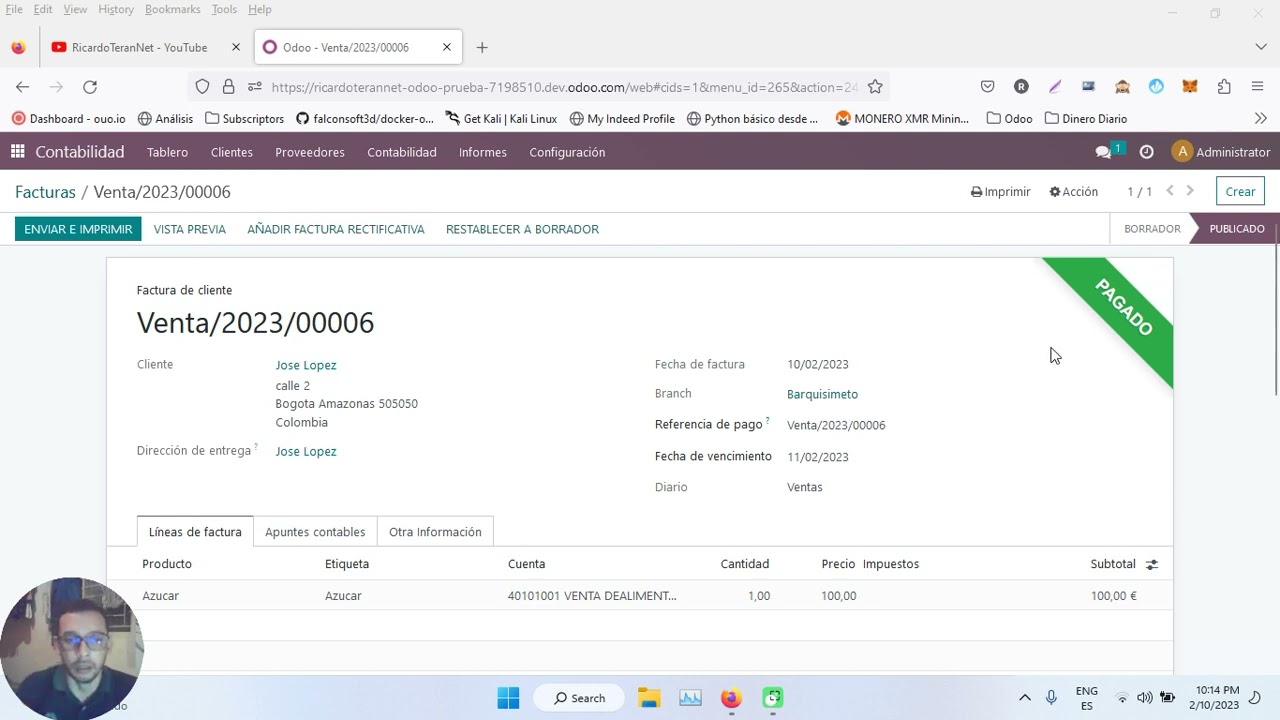Open Pocket save icon in toolbar

click(987, 87)
